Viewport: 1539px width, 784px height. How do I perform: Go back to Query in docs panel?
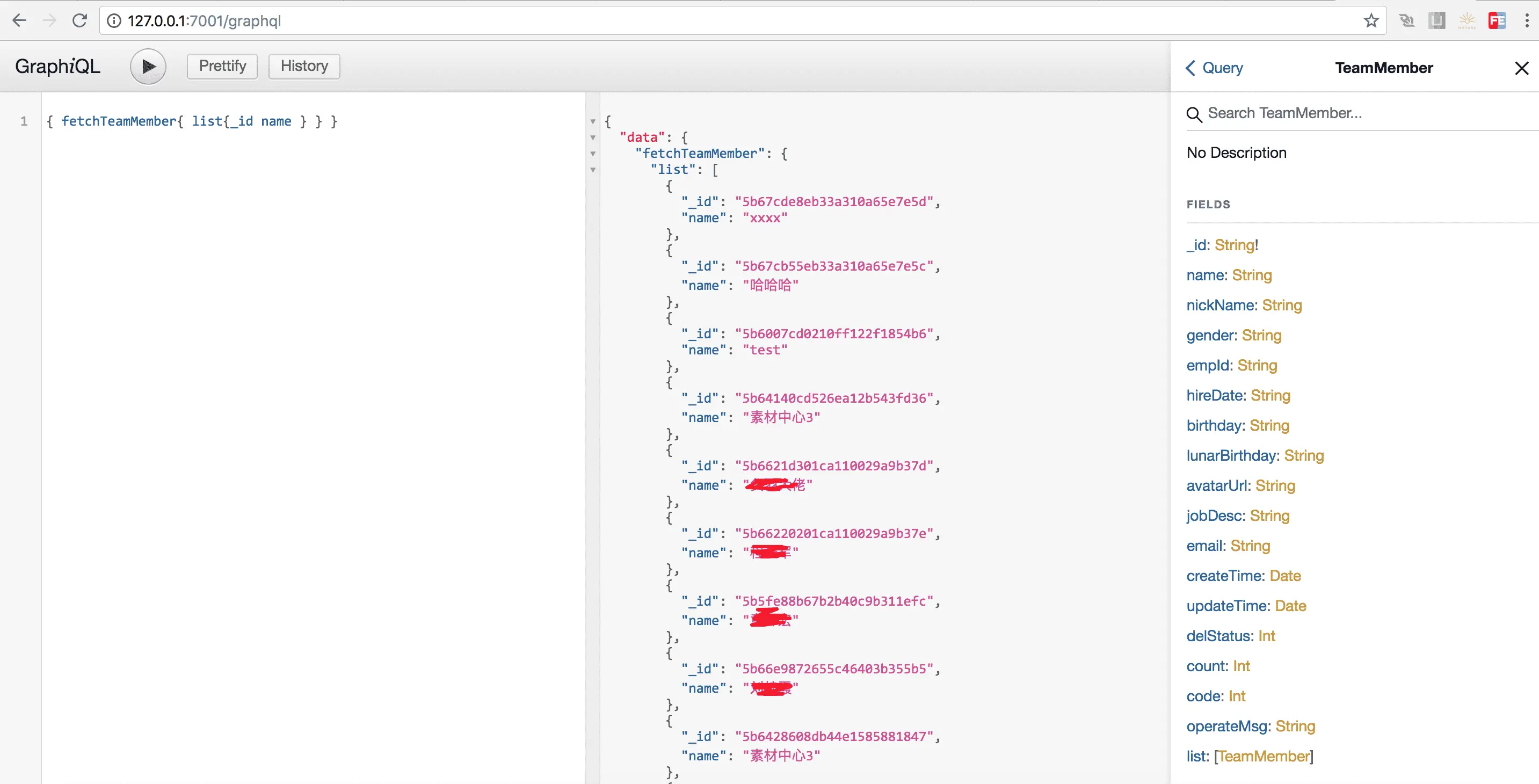1214,68
